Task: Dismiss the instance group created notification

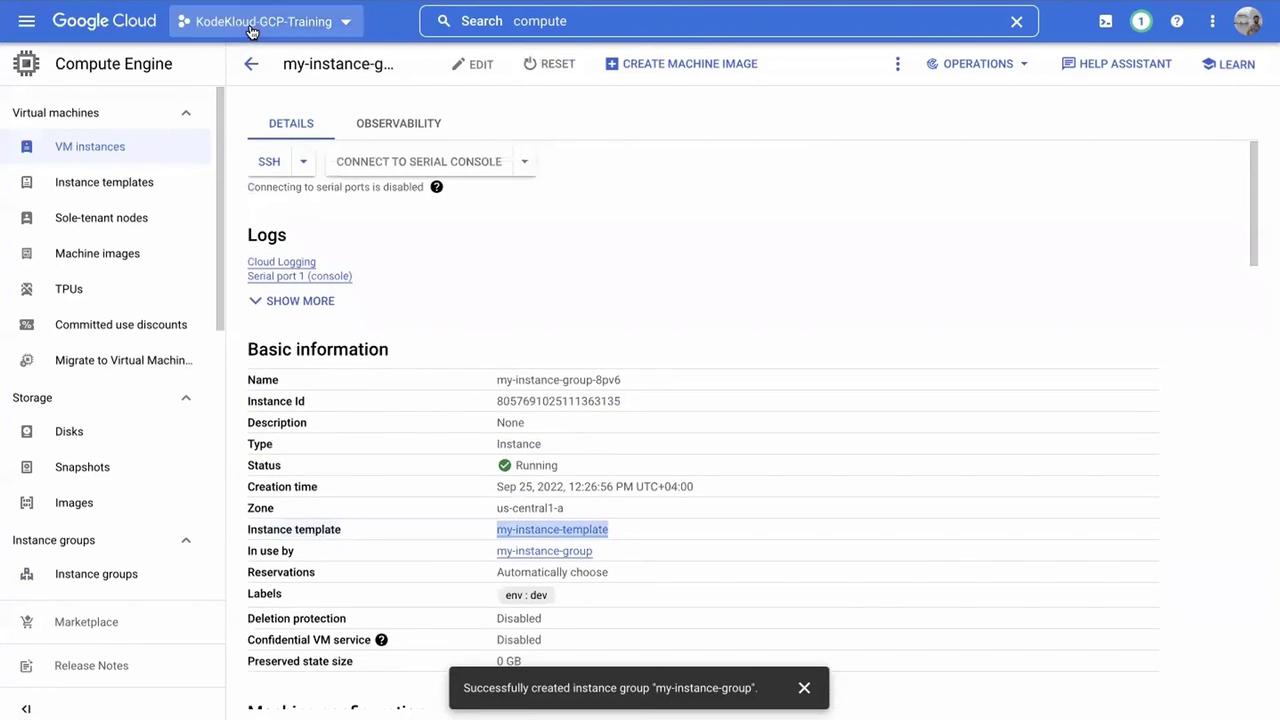Action: (804, 688)
